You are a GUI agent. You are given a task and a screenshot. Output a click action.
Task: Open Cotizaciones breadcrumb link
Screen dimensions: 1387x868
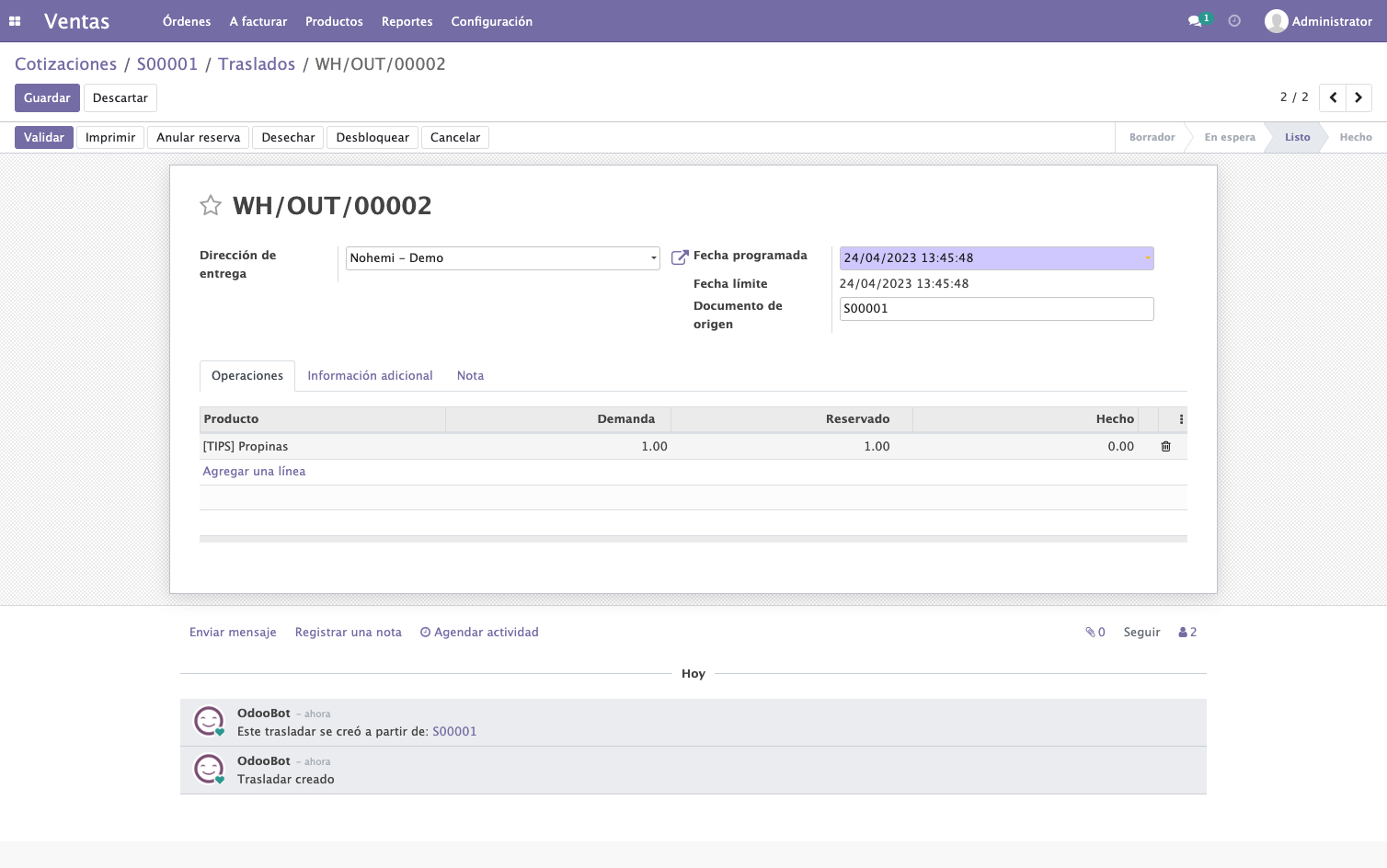tap(66, 64)
